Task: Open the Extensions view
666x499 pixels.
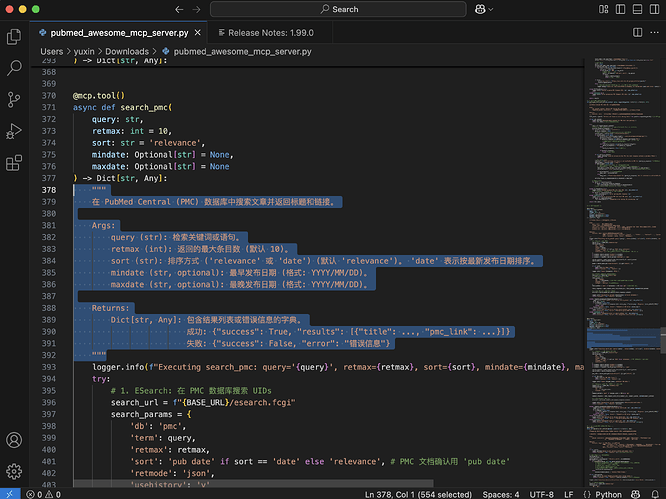Action: [x=14, y=163]
